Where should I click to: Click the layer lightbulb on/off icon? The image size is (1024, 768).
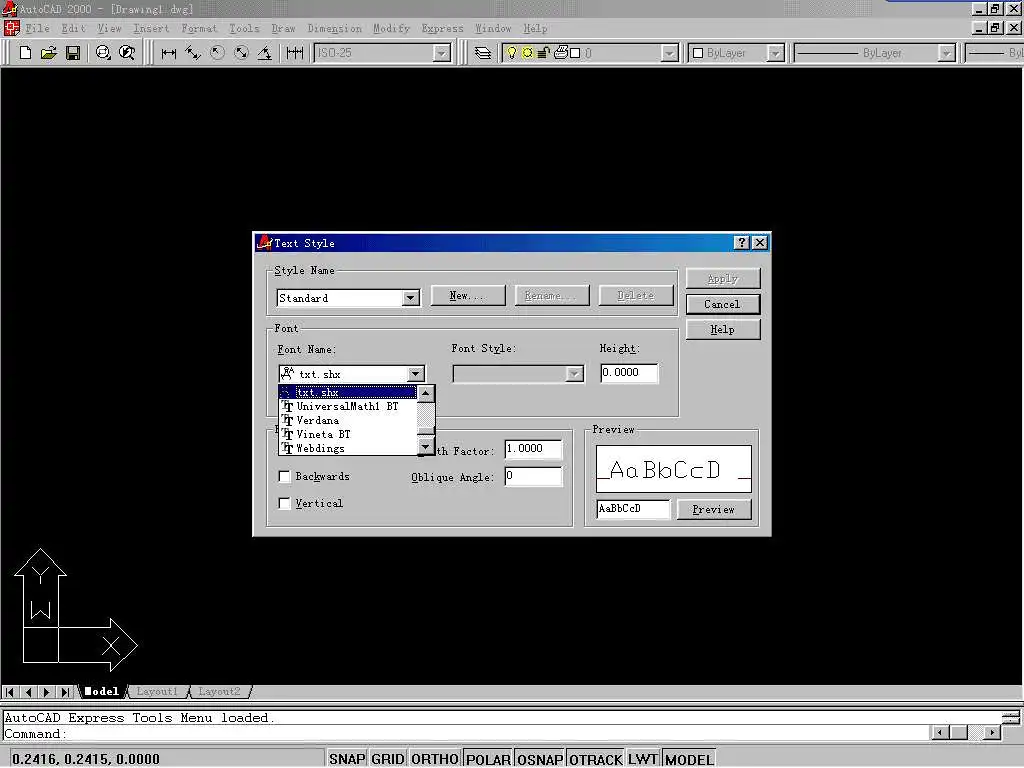click(511, 53)
